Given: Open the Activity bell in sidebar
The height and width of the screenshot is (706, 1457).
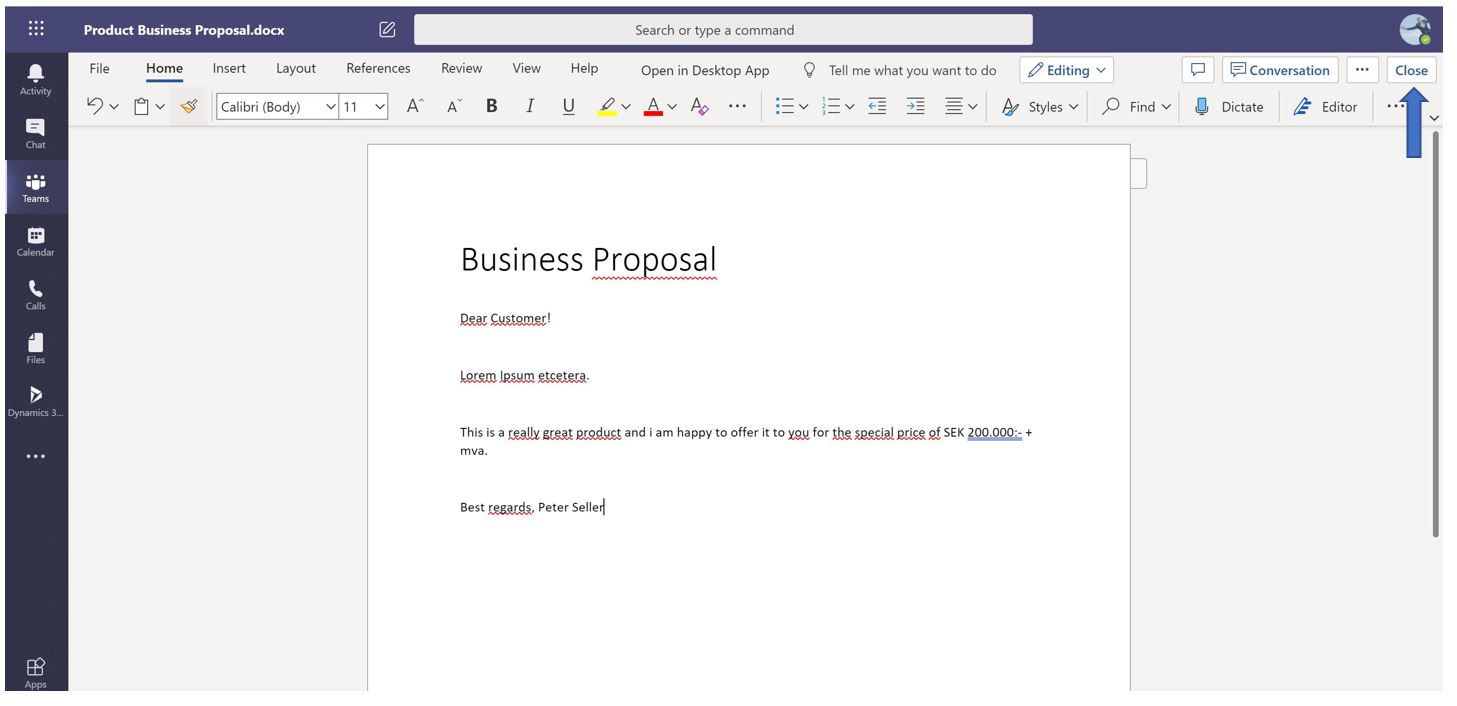Looking at the screenshot, I should (36, 78).
